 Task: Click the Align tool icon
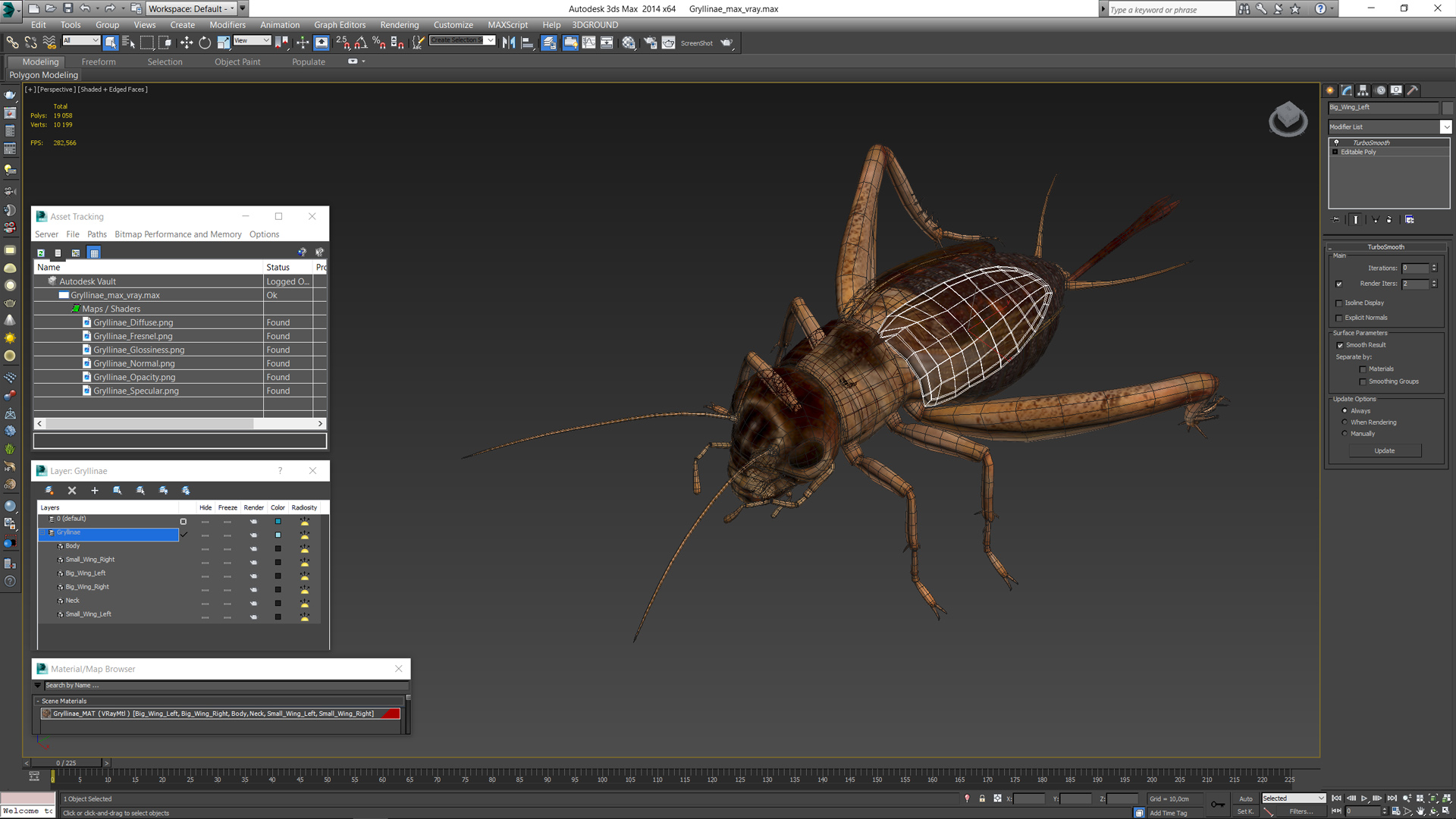(527, 43)
